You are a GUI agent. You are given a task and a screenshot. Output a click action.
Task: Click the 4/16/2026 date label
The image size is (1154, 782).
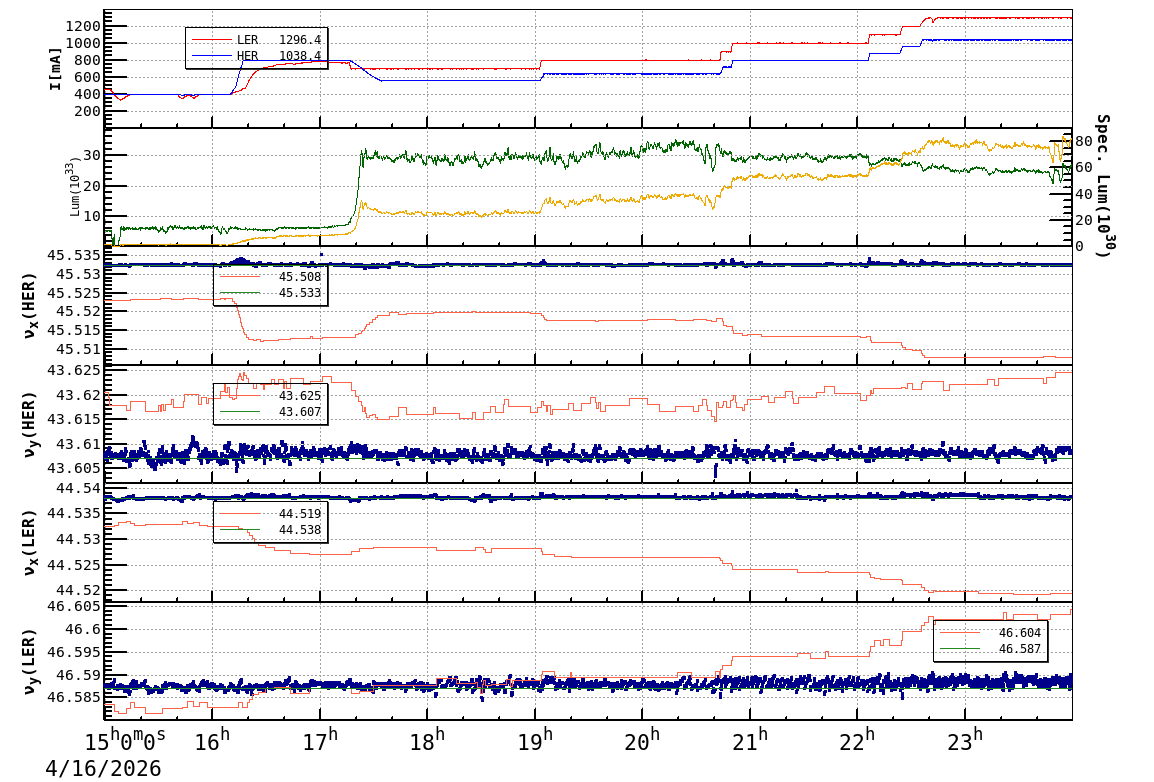point(103,769)
